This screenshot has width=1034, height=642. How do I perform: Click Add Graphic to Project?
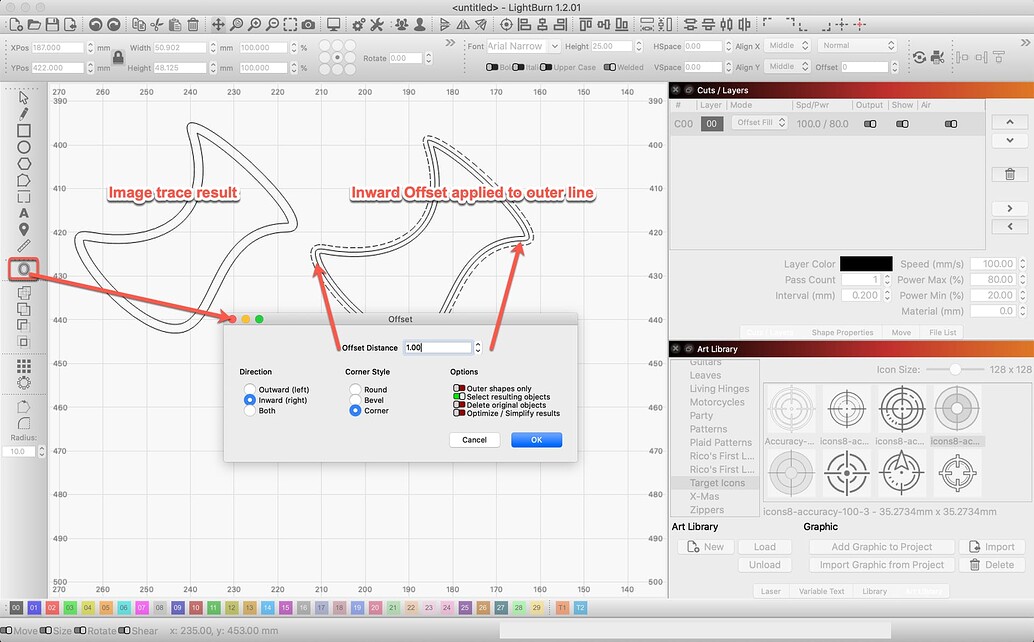tap(882, 546)
